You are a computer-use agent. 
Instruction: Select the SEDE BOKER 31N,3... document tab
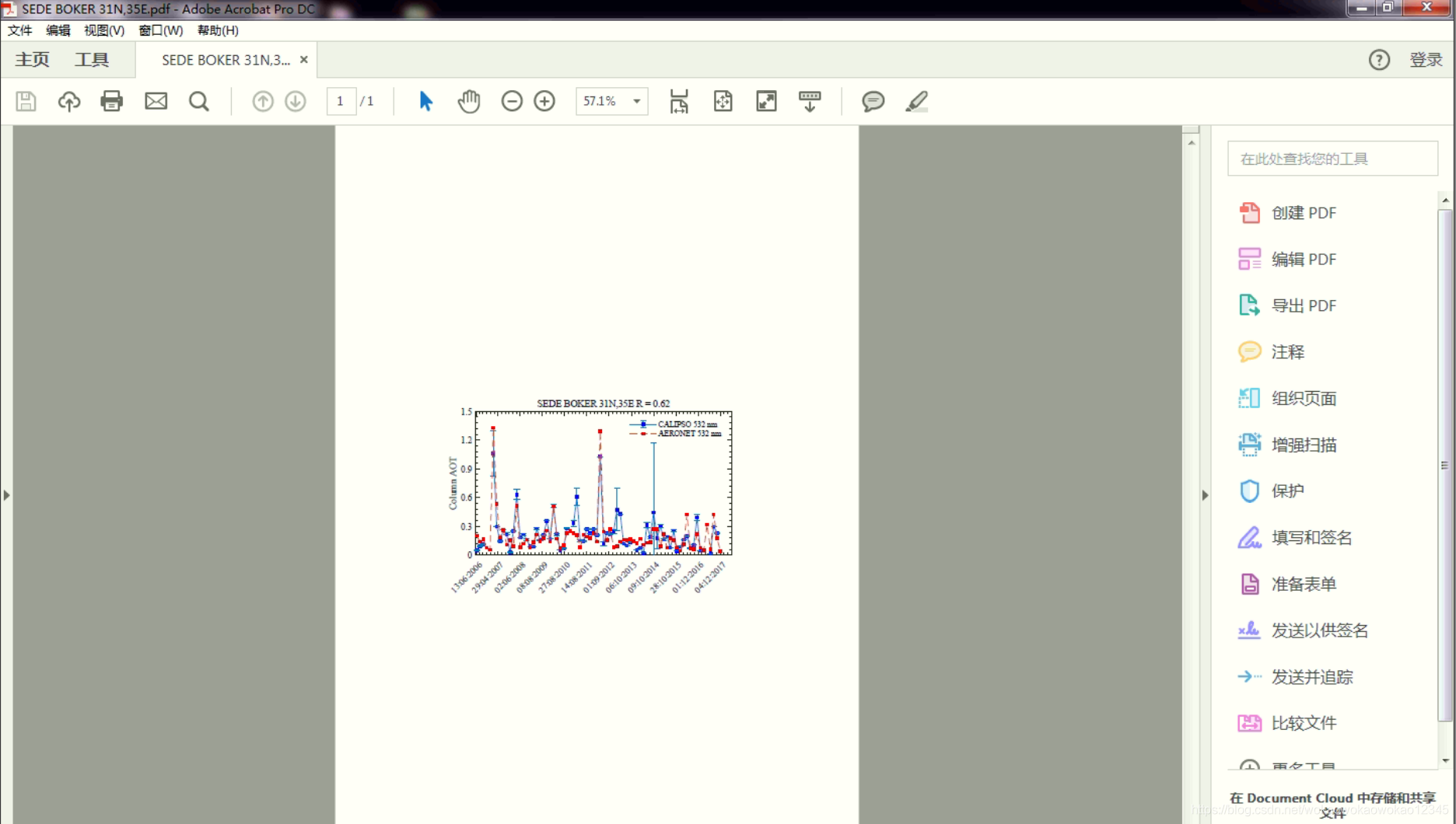pyautogui.click(x=226, y=60)
